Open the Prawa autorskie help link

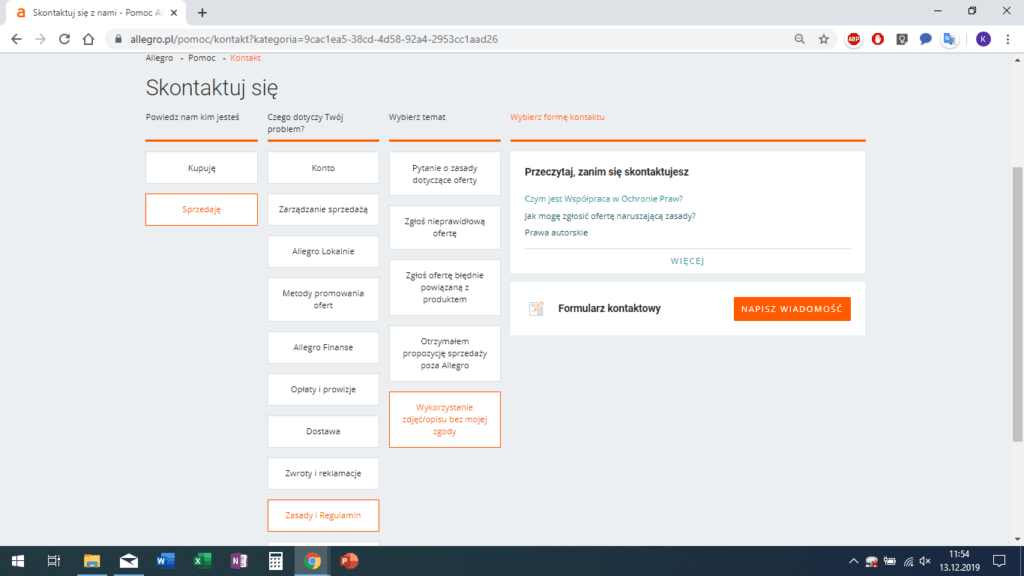click(x=556, y=232)
